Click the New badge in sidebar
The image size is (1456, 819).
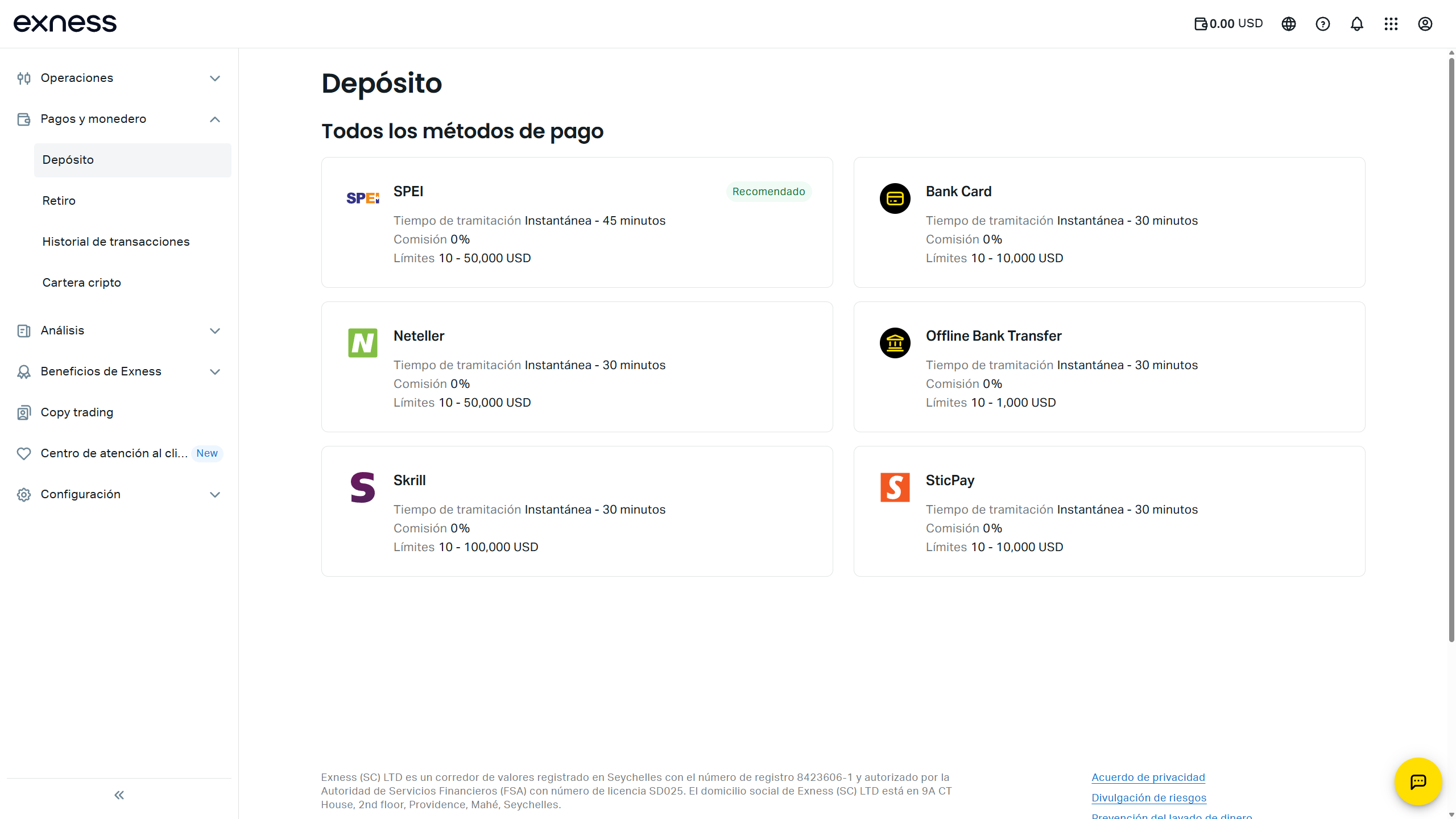tap(207, 453)
